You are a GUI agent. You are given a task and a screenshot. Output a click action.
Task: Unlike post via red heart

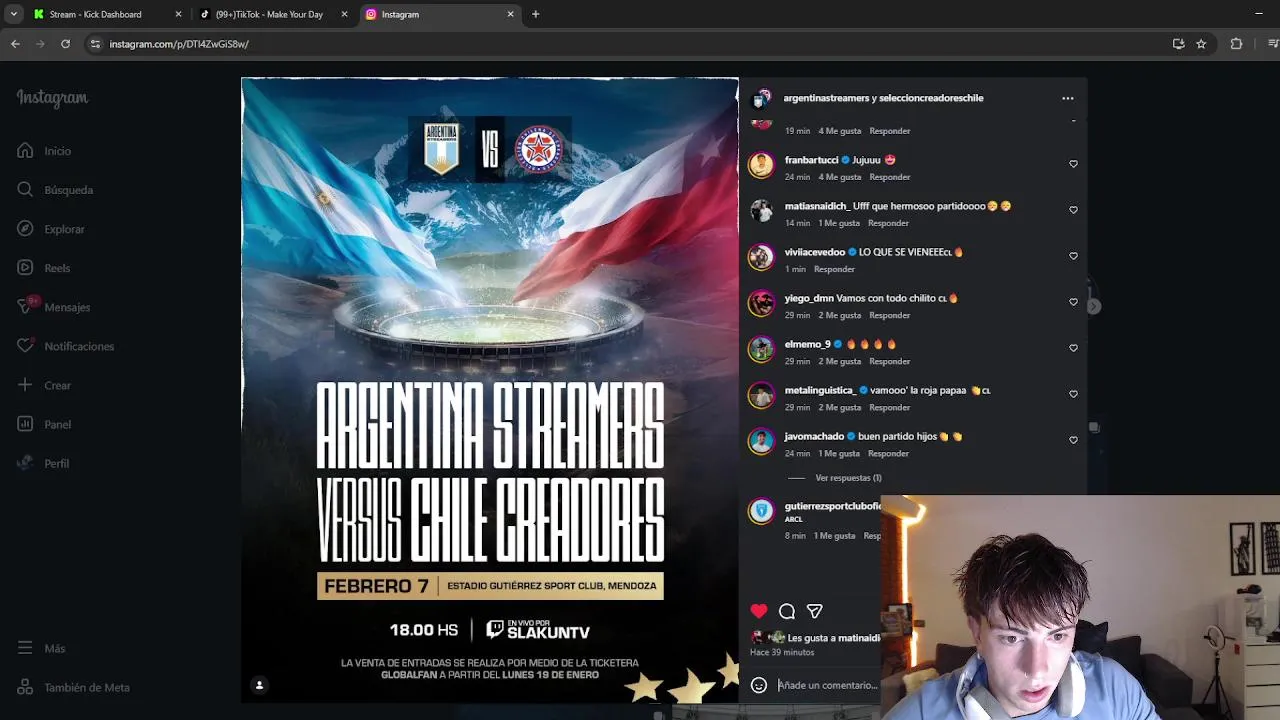coord(759,611)
